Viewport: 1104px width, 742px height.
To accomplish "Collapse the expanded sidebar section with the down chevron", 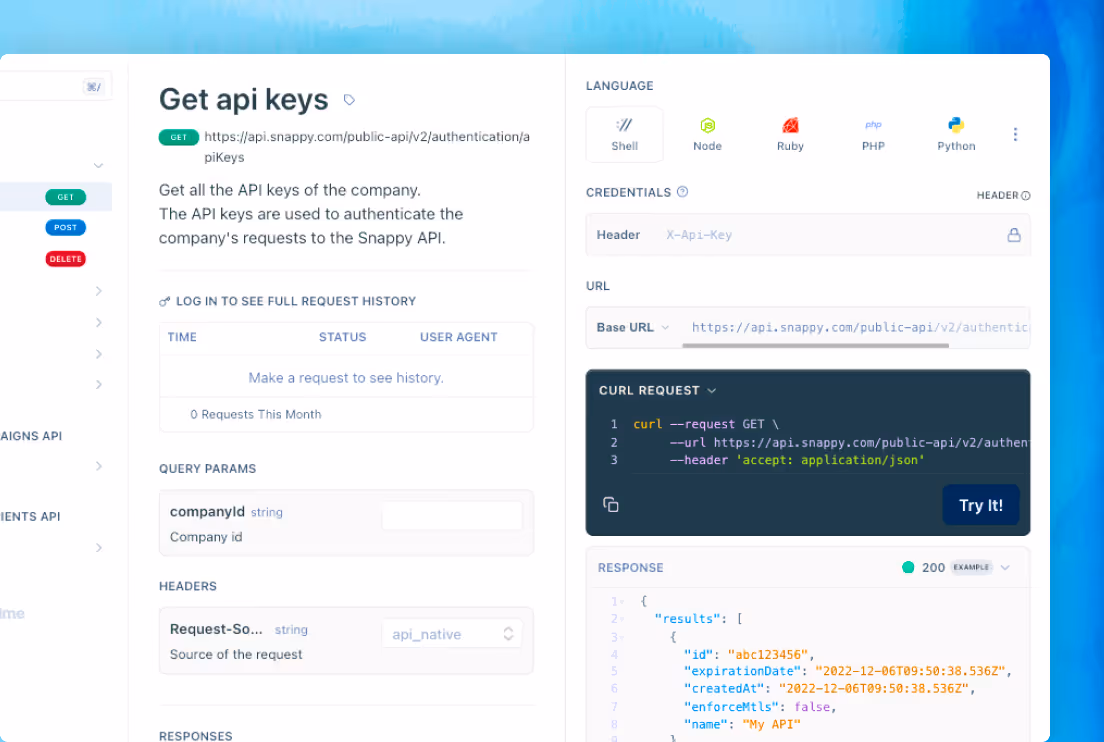I will [99, 165].
